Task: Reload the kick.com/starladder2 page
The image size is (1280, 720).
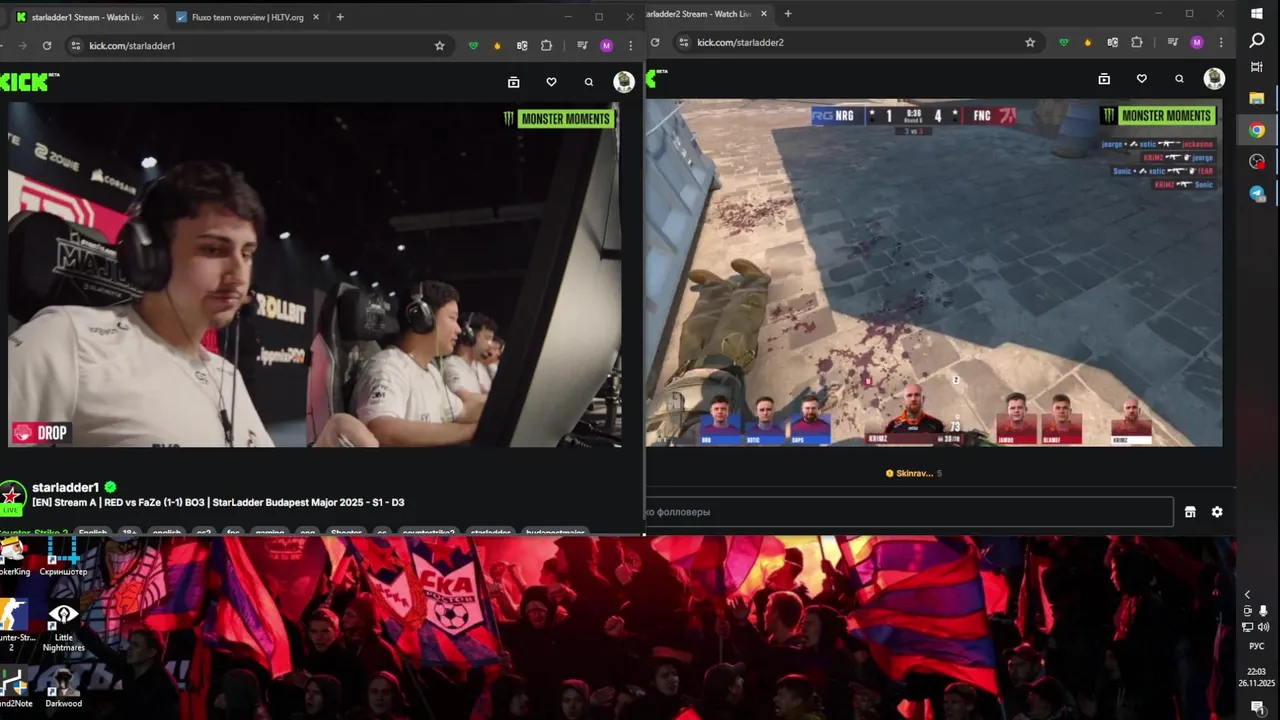Action: click(655, 42)
